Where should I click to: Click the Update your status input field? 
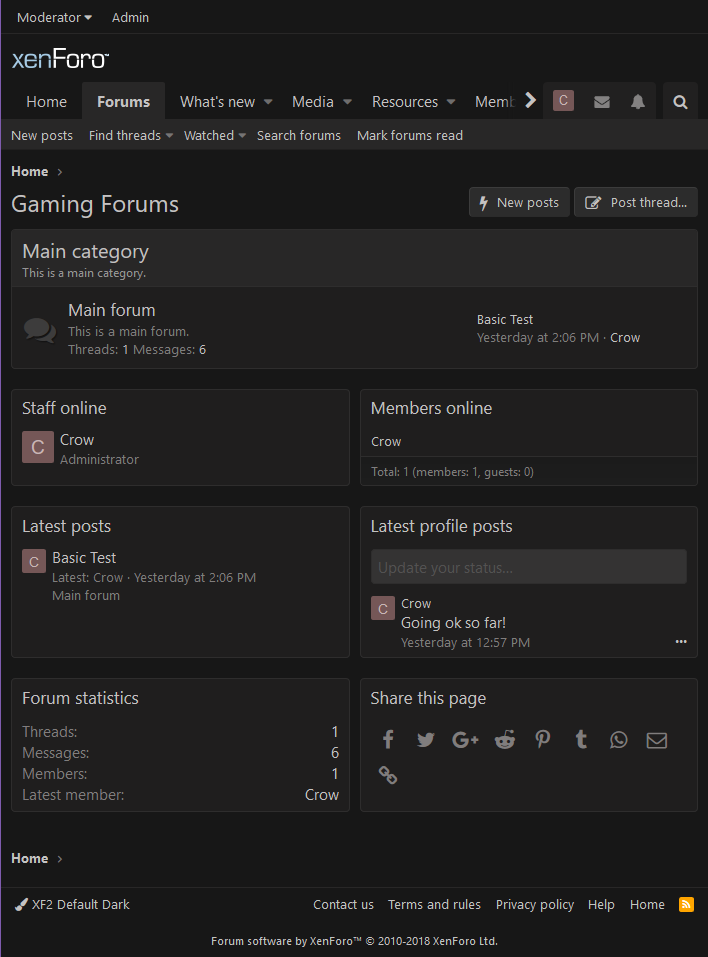(x=528, y=567)
